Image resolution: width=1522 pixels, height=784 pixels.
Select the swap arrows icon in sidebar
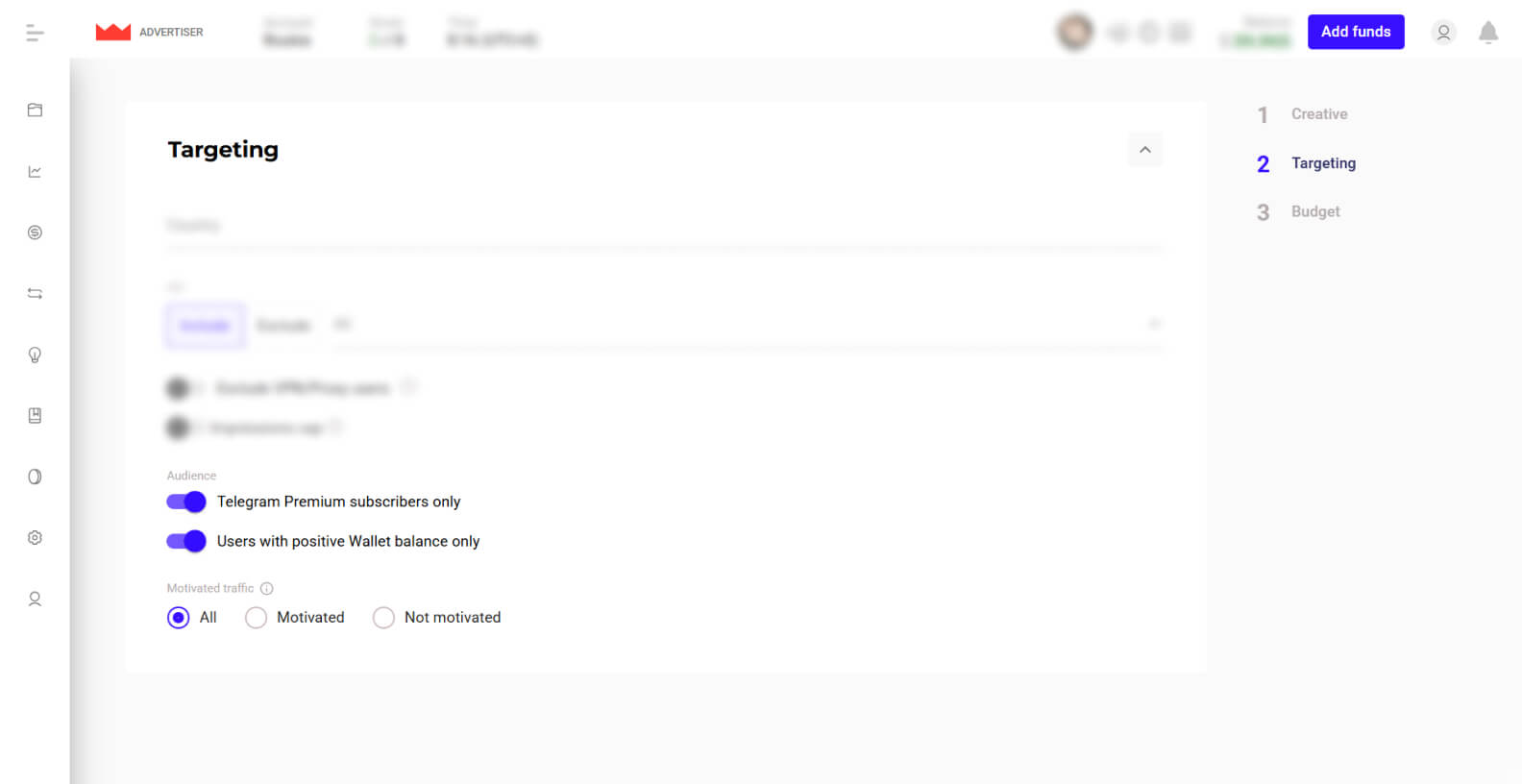point(35,294)
